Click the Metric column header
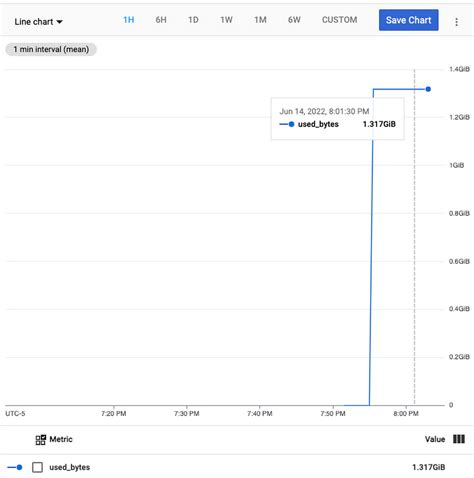The width and height of the screenshot is (474, 478). click(x=61, y=439)
